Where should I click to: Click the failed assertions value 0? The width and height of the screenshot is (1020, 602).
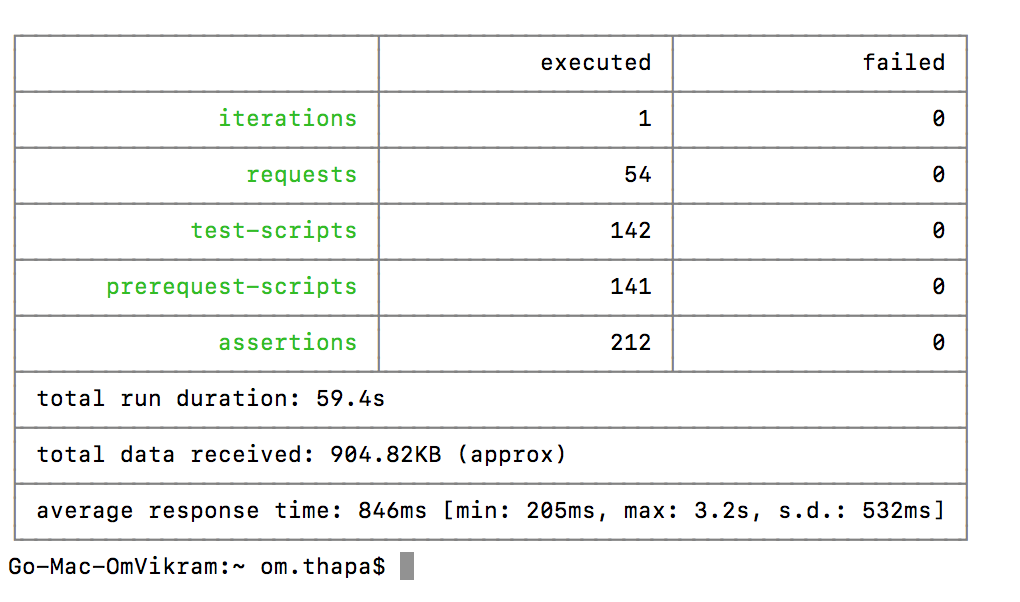pyautogui.click(x=938, y=342)
